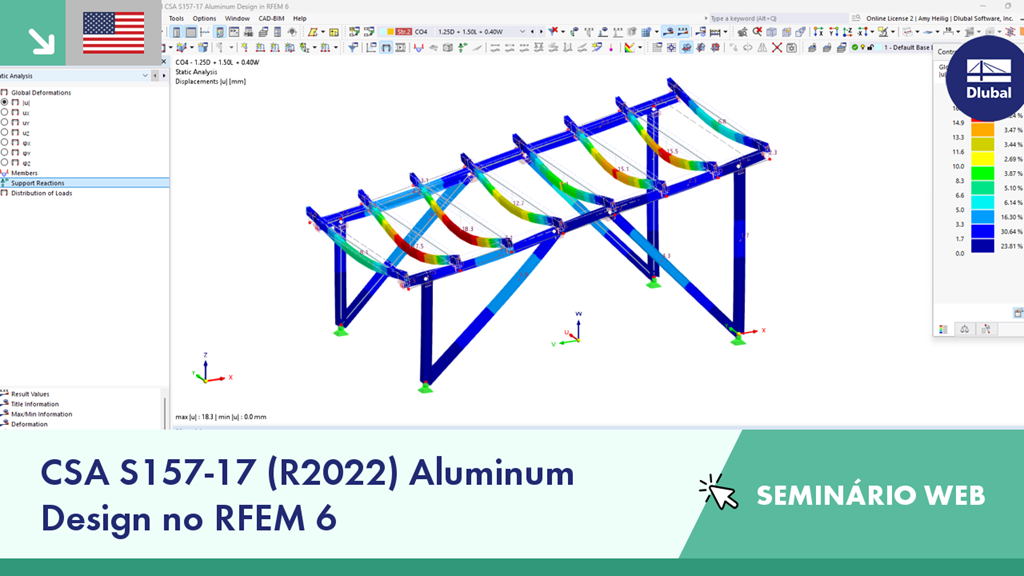Click the magnifier with red X icon
The height and width of the screenshot is (576, 1024).
[757, 31]
